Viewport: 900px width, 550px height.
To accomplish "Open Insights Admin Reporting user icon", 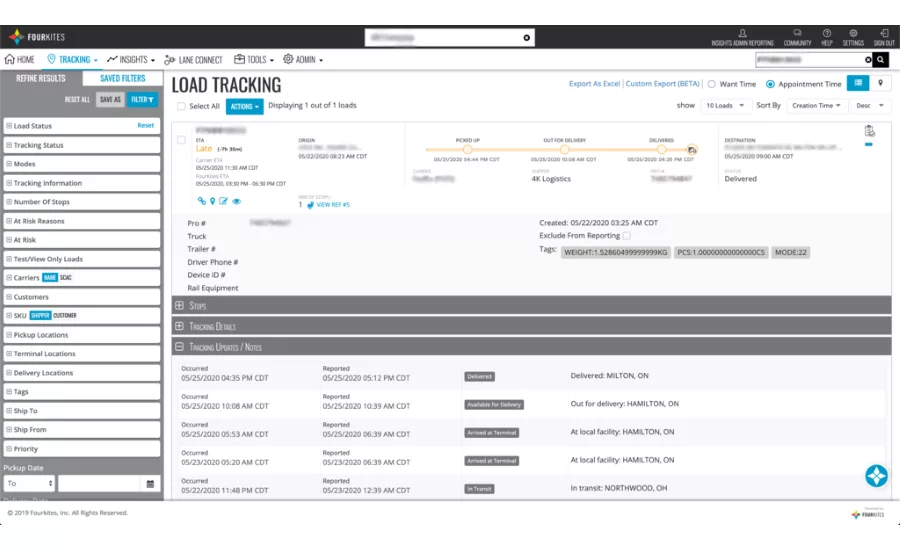I will [742, 33].
